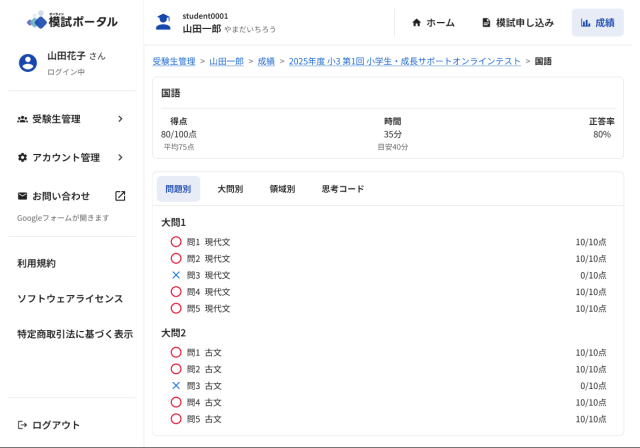
Task: Open the 思考コード tab
Action: (x=342, y=189)
